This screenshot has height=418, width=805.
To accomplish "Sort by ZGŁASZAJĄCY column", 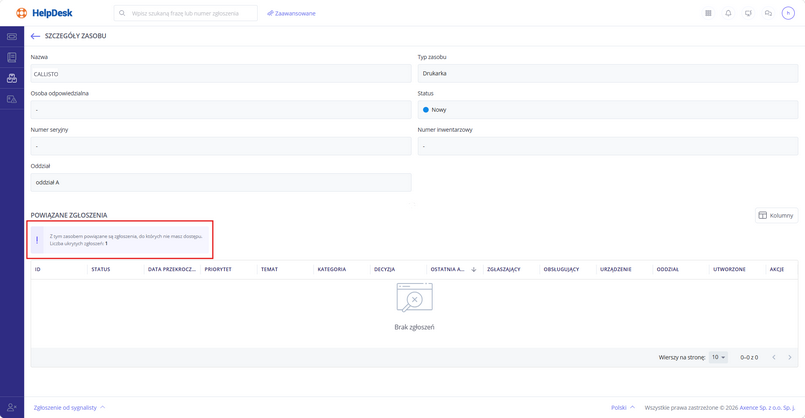I will pyautogui.click(x=504, y=269).
